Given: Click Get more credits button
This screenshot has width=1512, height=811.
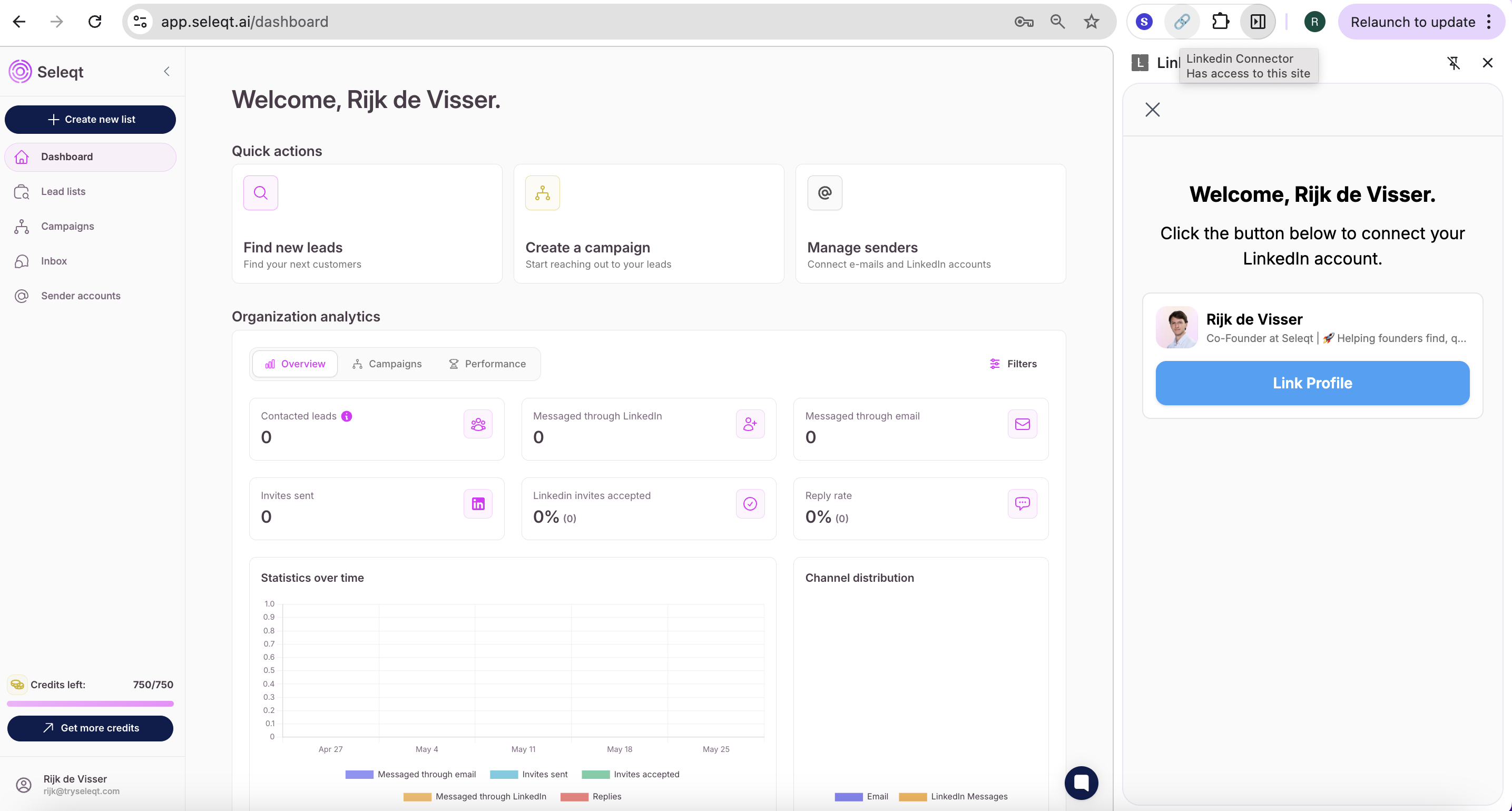Looking at the screenshot, I should click(91, 728).
